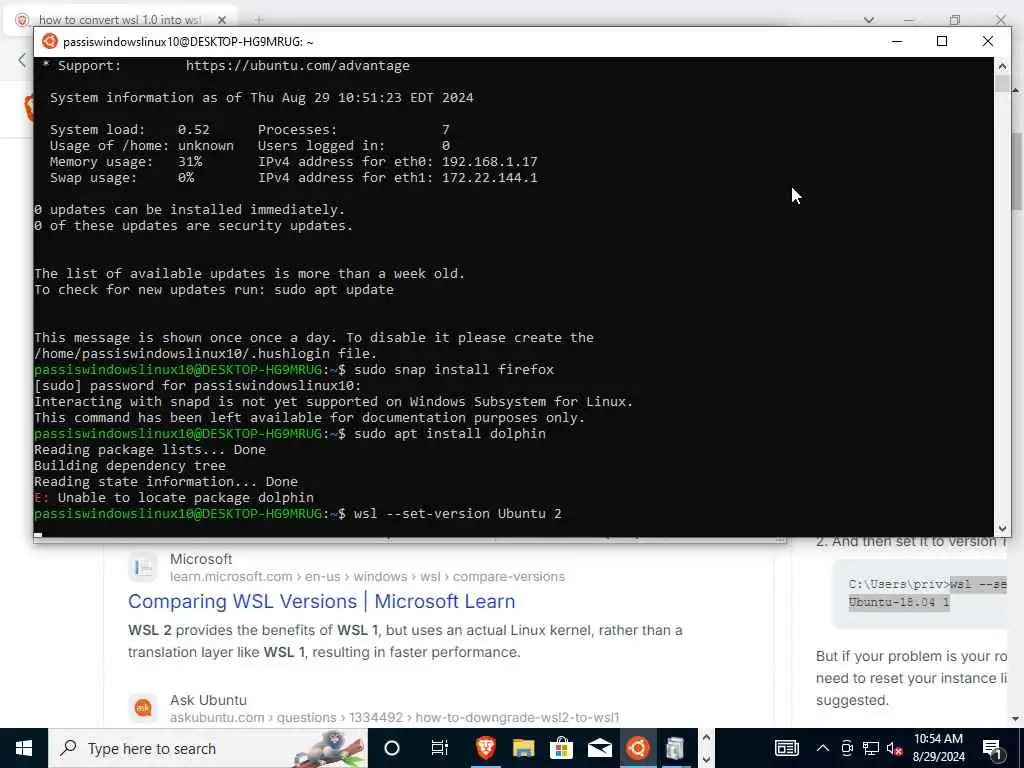Click the muted volume tray icon
This screenshot has width=1024, height=768.
(895, 748)
